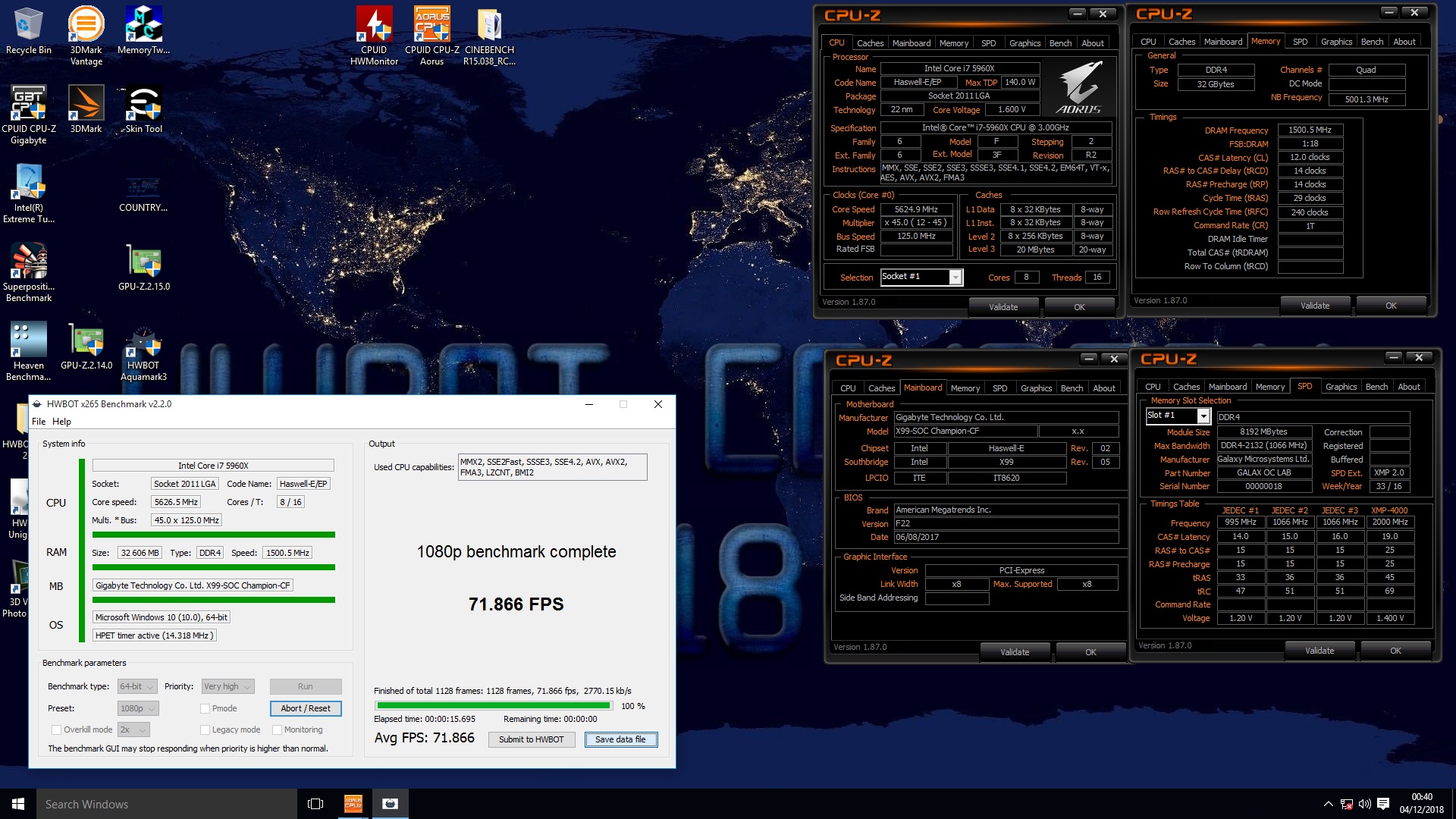Open the CINEBENCH R15 desktop icon
The width and height of the screenshot is (1456, 819).
point(489,36)
